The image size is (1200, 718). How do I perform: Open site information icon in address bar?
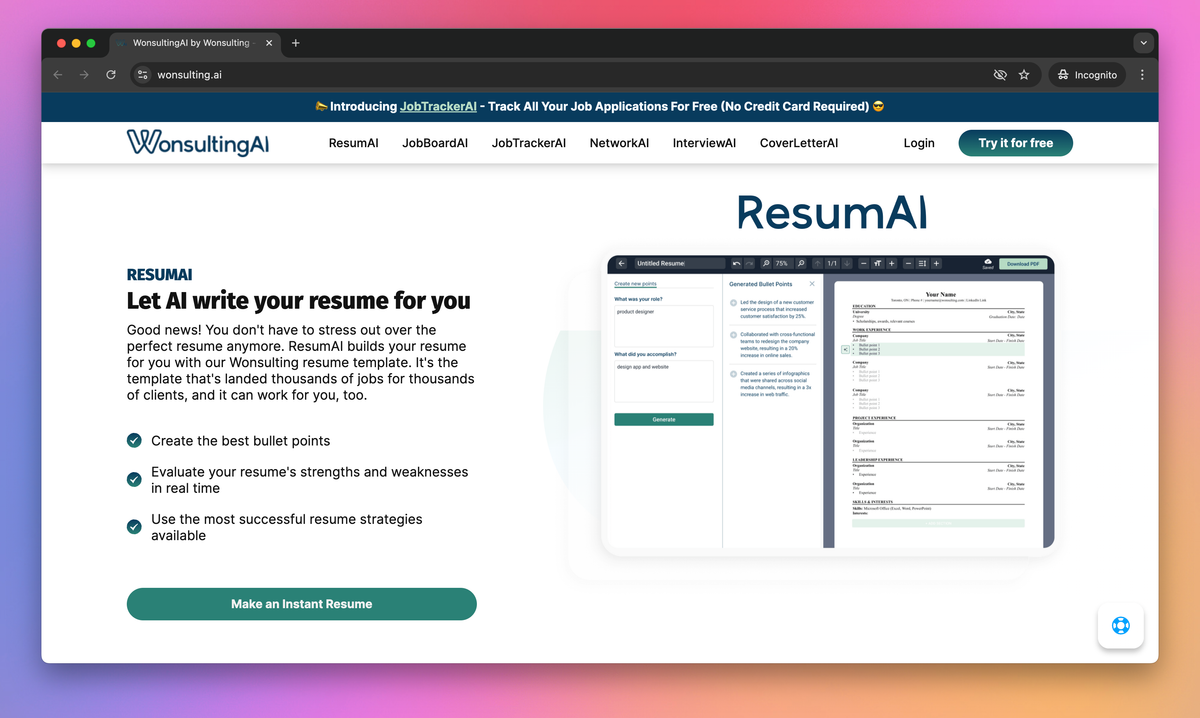click(x=142, y=75)
